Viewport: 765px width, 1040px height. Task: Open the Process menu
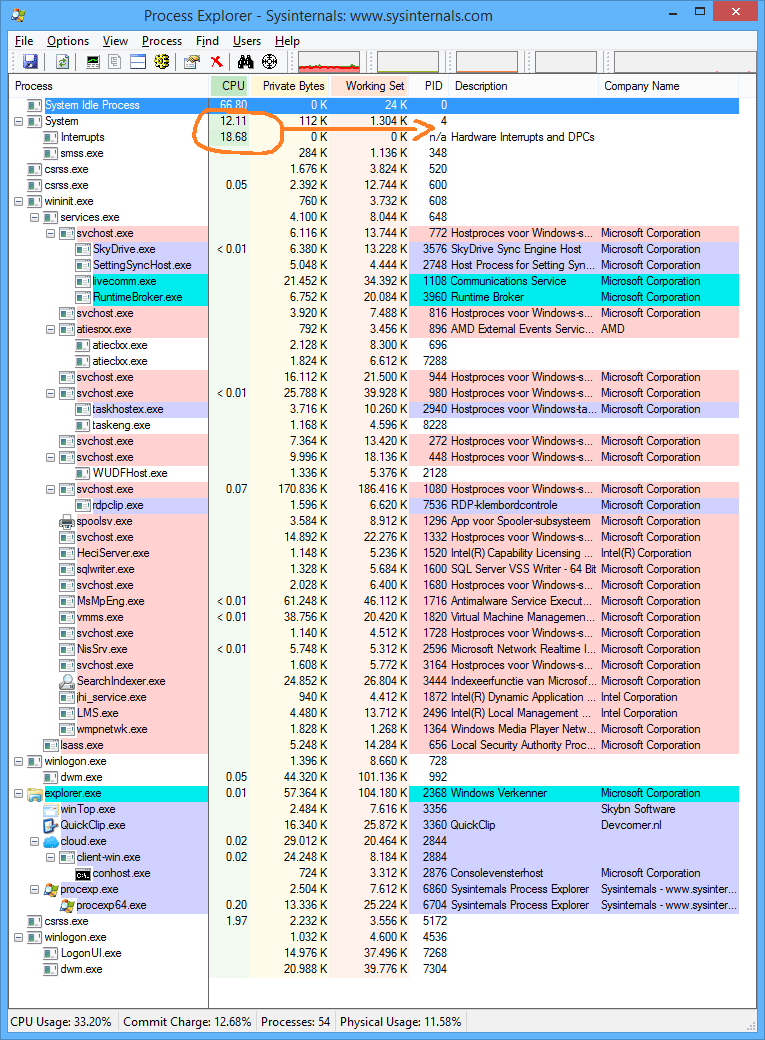(x=162, y=41)
